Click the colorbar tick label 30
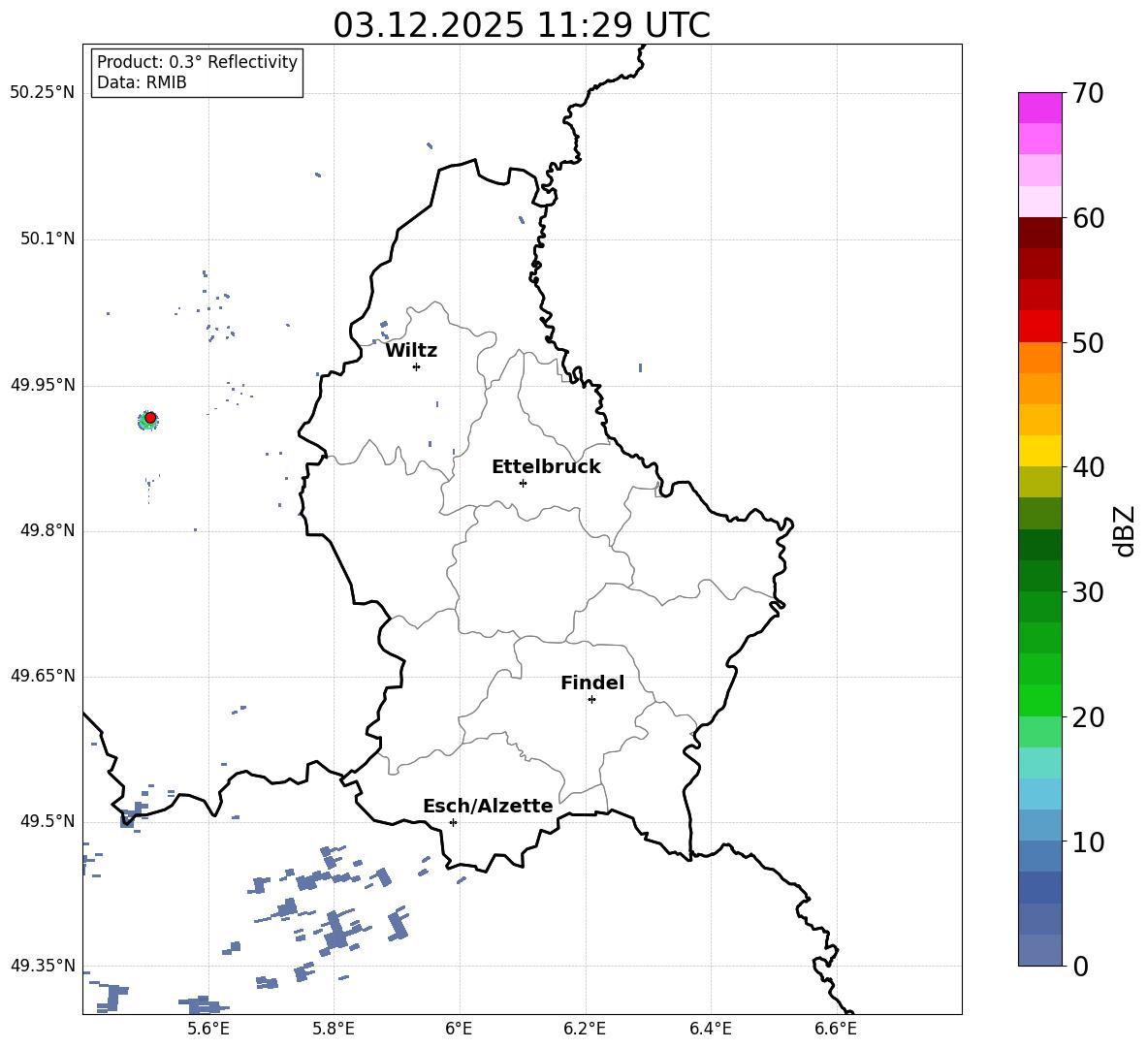The width and height of the screenshot is (1148, 1048). point(1088,592)
